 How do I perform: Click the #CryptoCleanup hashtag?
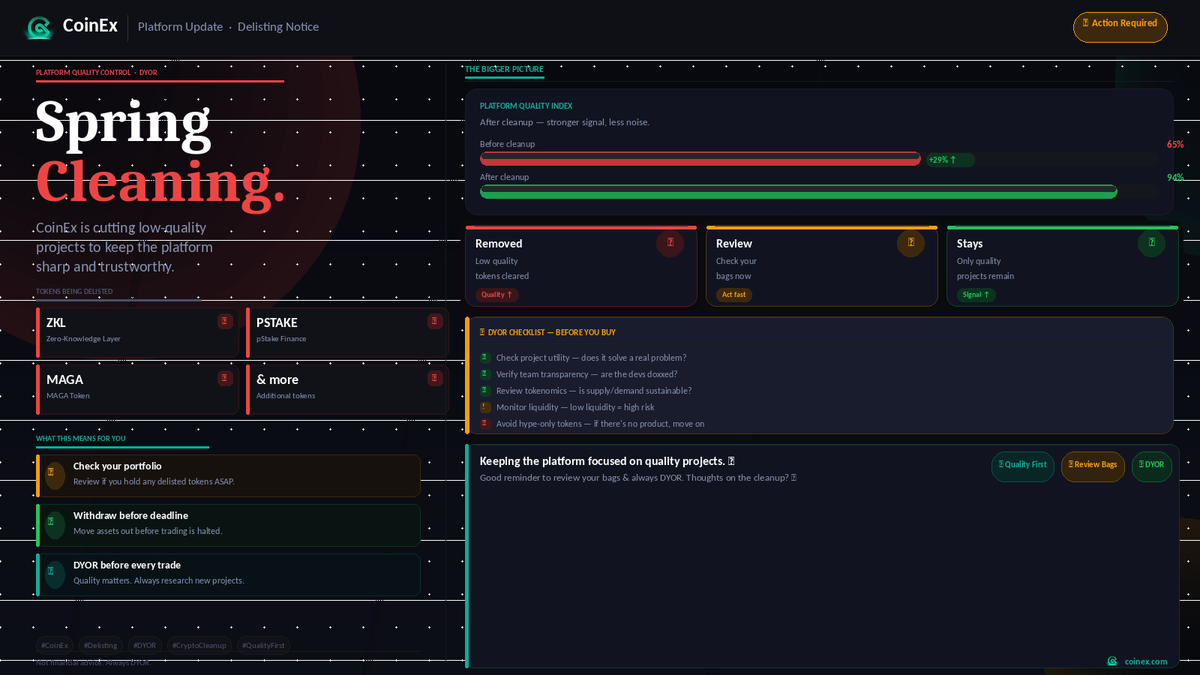(x=199, y=645)
